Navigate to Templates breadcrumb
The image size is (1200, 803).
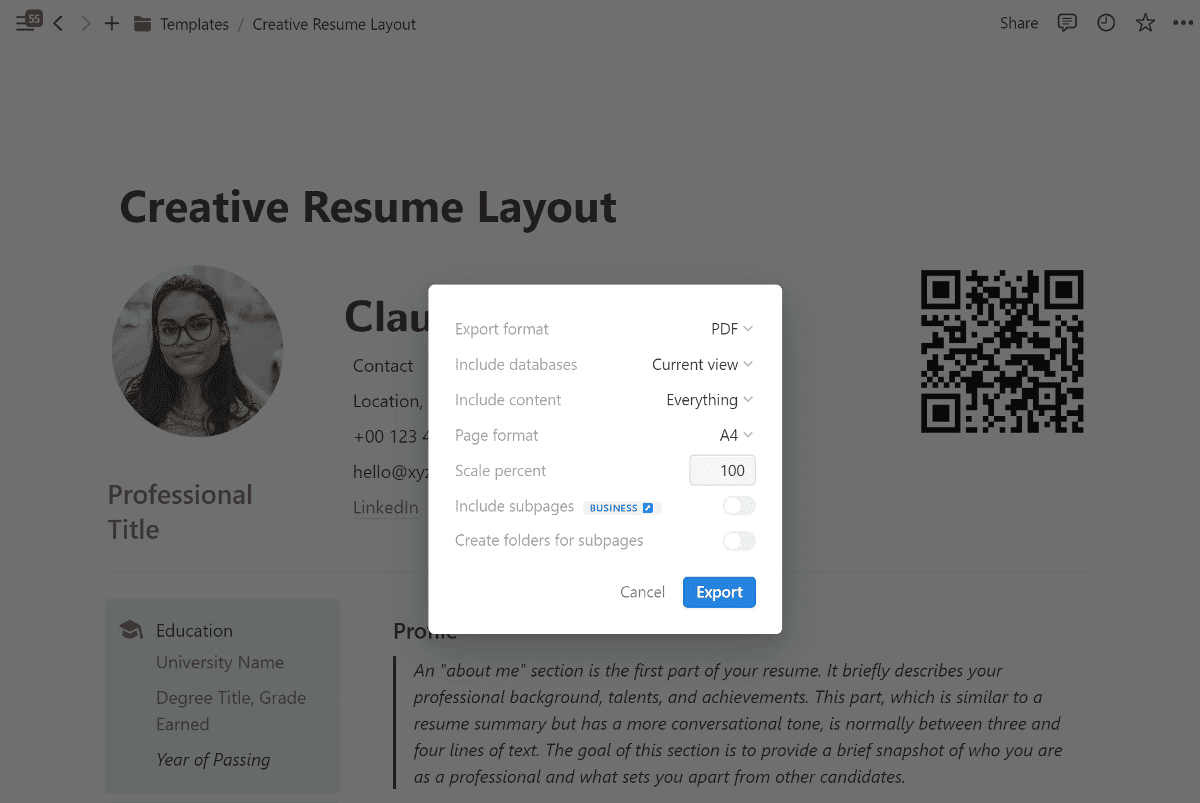point(194,24)
